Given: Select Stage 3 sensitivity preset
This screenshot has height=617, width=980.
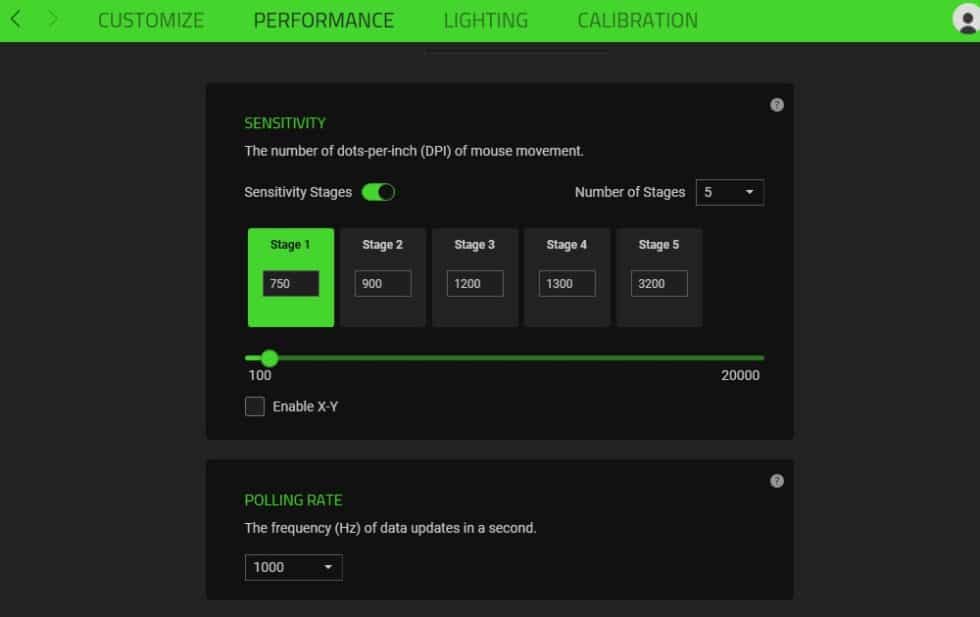Looking at the screenshot, I should [x=474, y=244].
